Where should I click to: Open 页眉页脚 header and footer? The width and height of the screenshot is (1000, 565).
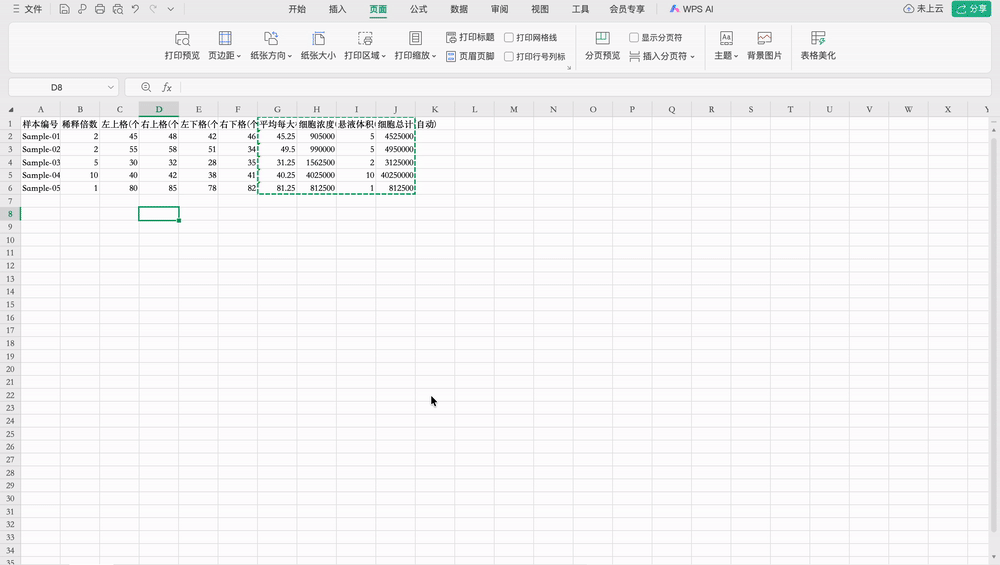click(470, 57)
